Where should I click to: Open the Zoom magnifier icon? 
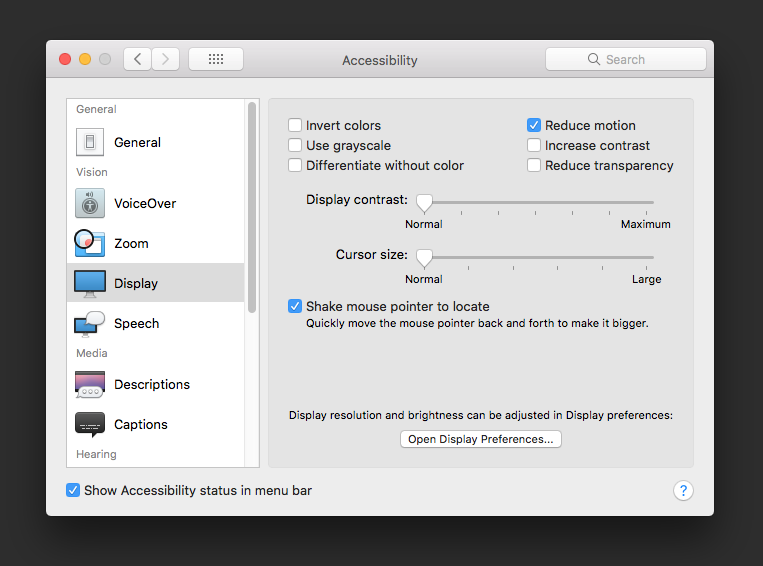90,243
